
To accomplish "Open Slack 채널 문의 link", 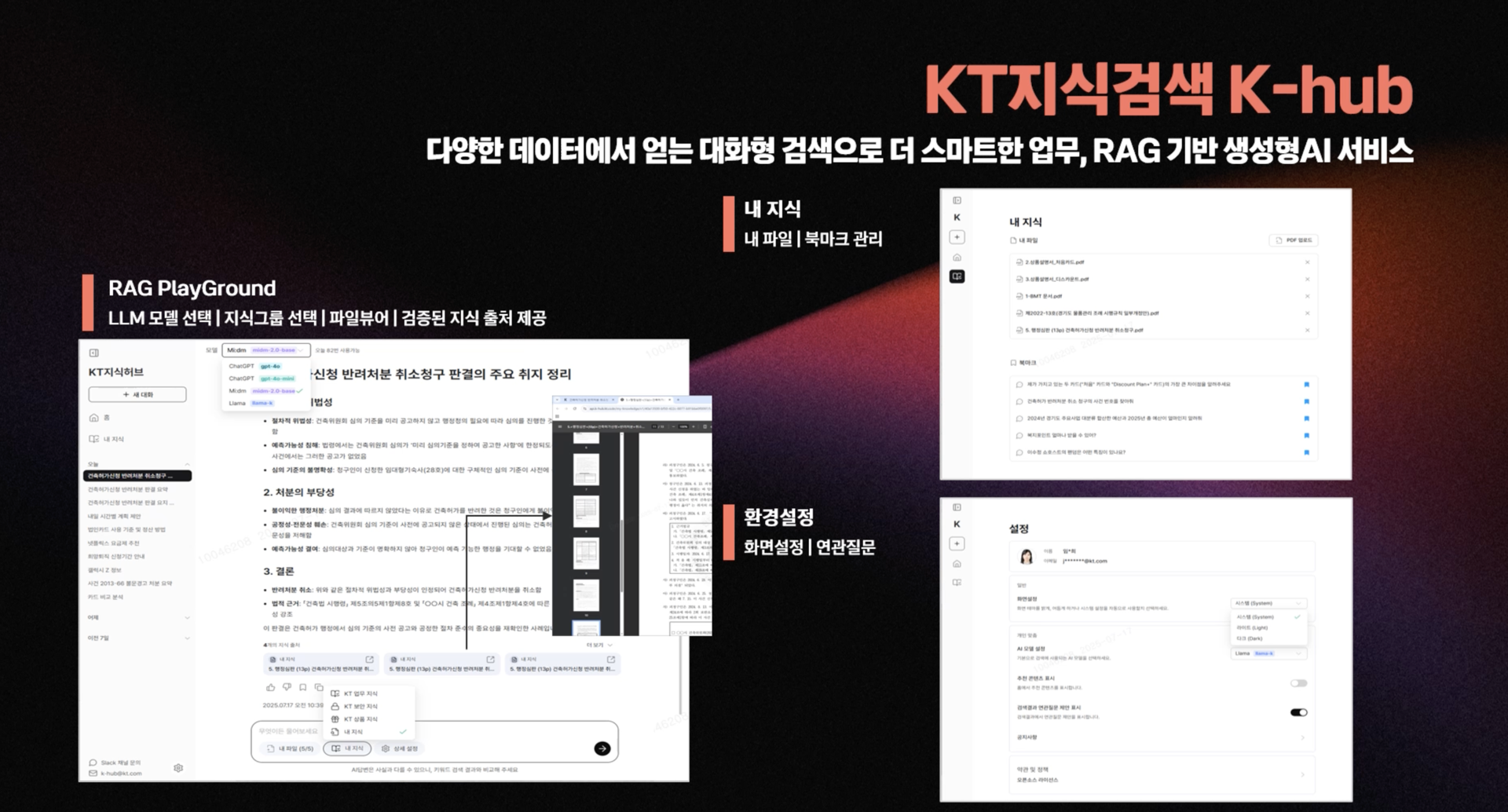I will pos(115,763).
